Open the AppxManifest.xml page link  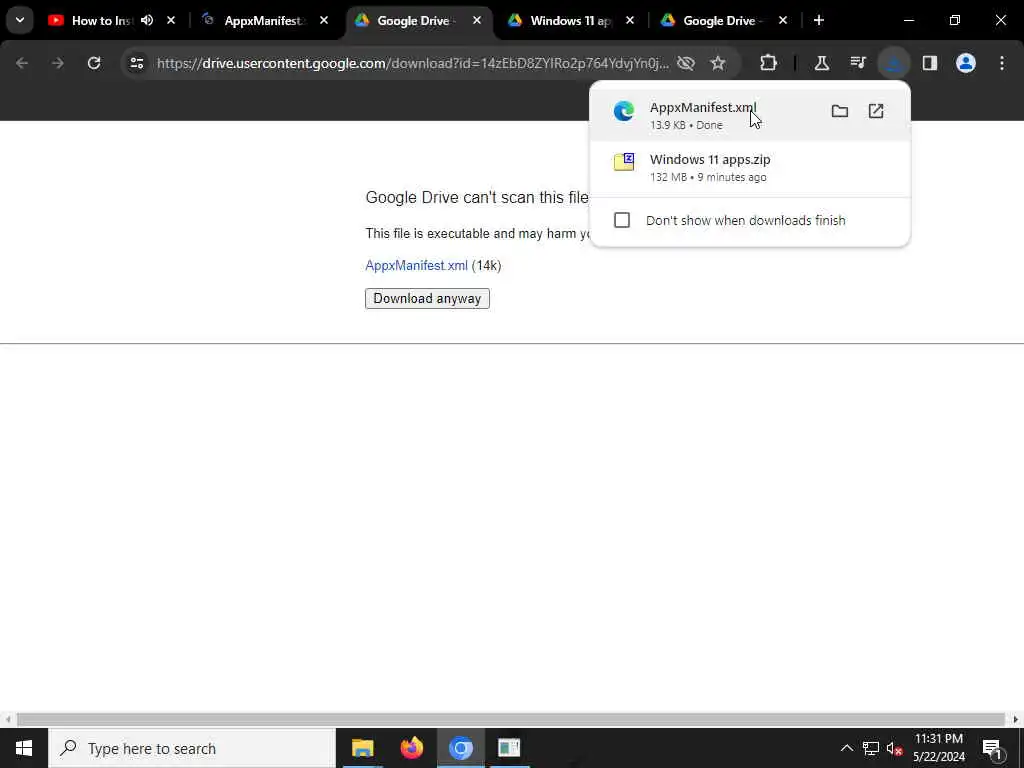coord(416,265)
